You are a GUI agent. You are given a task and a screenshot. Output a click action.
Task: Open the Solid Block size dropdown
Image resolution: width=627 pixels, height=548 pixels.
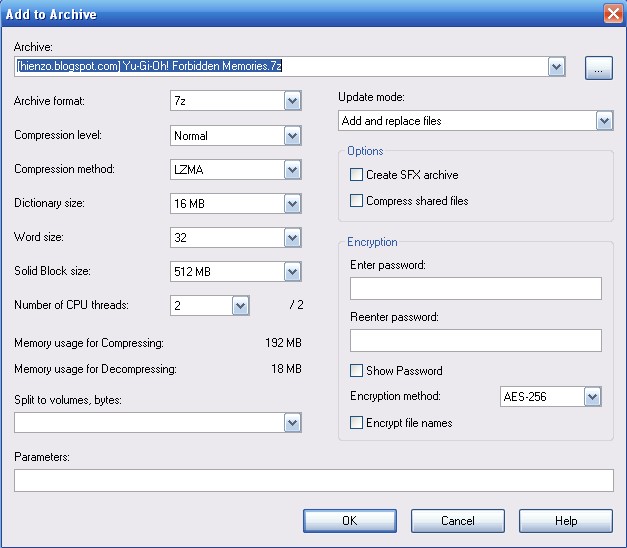tap(292, 272)
